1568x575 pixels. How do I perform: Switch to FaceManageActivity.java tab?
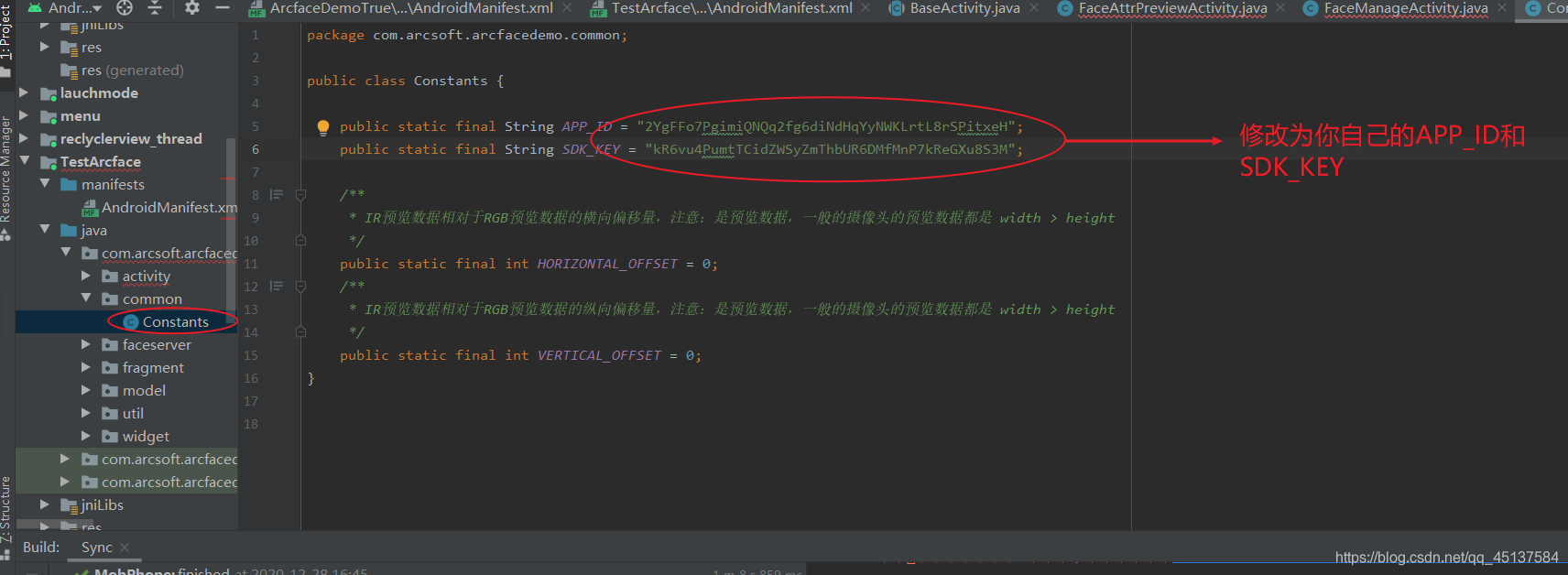(x=1405, y=8)
